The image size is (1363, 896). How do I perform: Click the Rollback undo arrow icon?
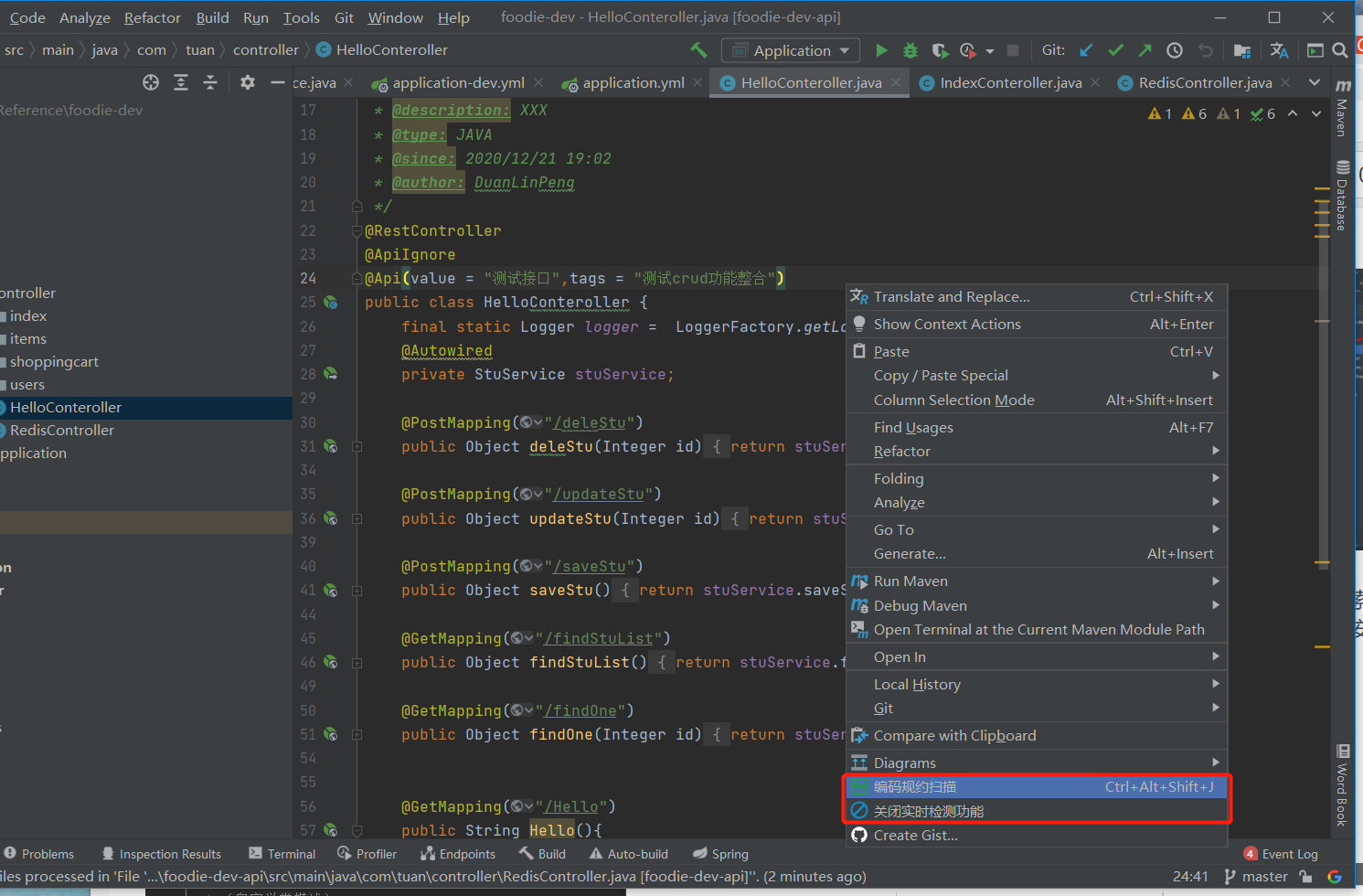(1206, 50)
